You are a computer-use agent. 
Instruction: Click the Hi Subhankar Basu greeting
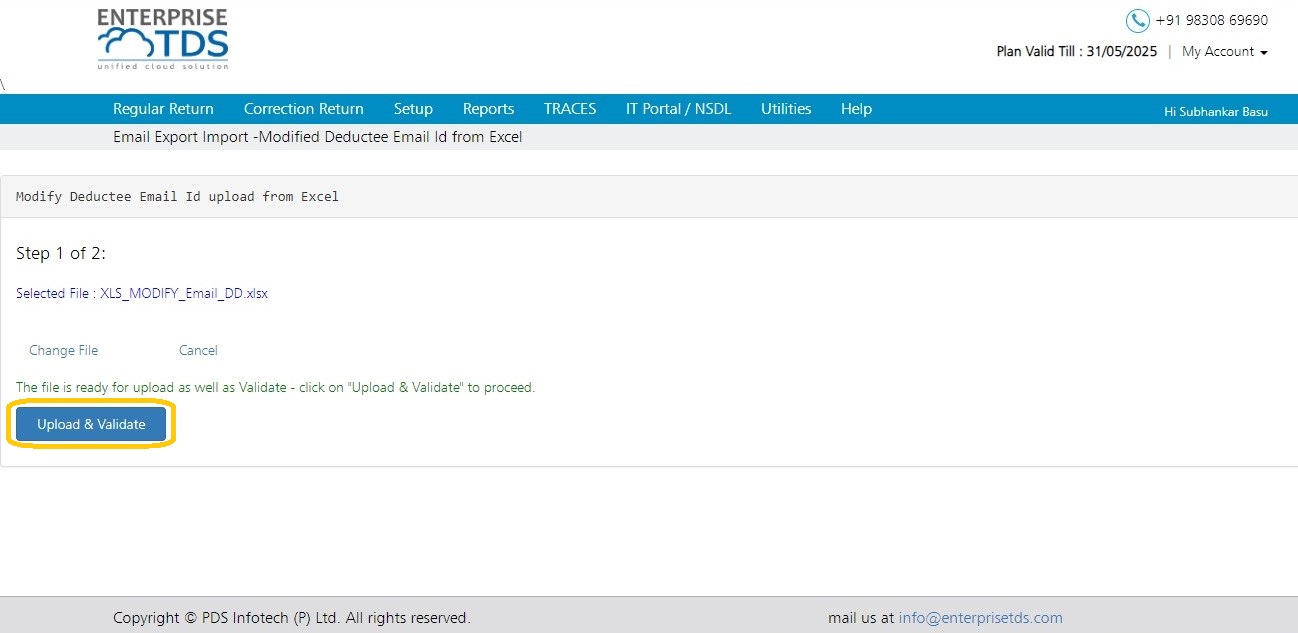[x=1216, y=112]
